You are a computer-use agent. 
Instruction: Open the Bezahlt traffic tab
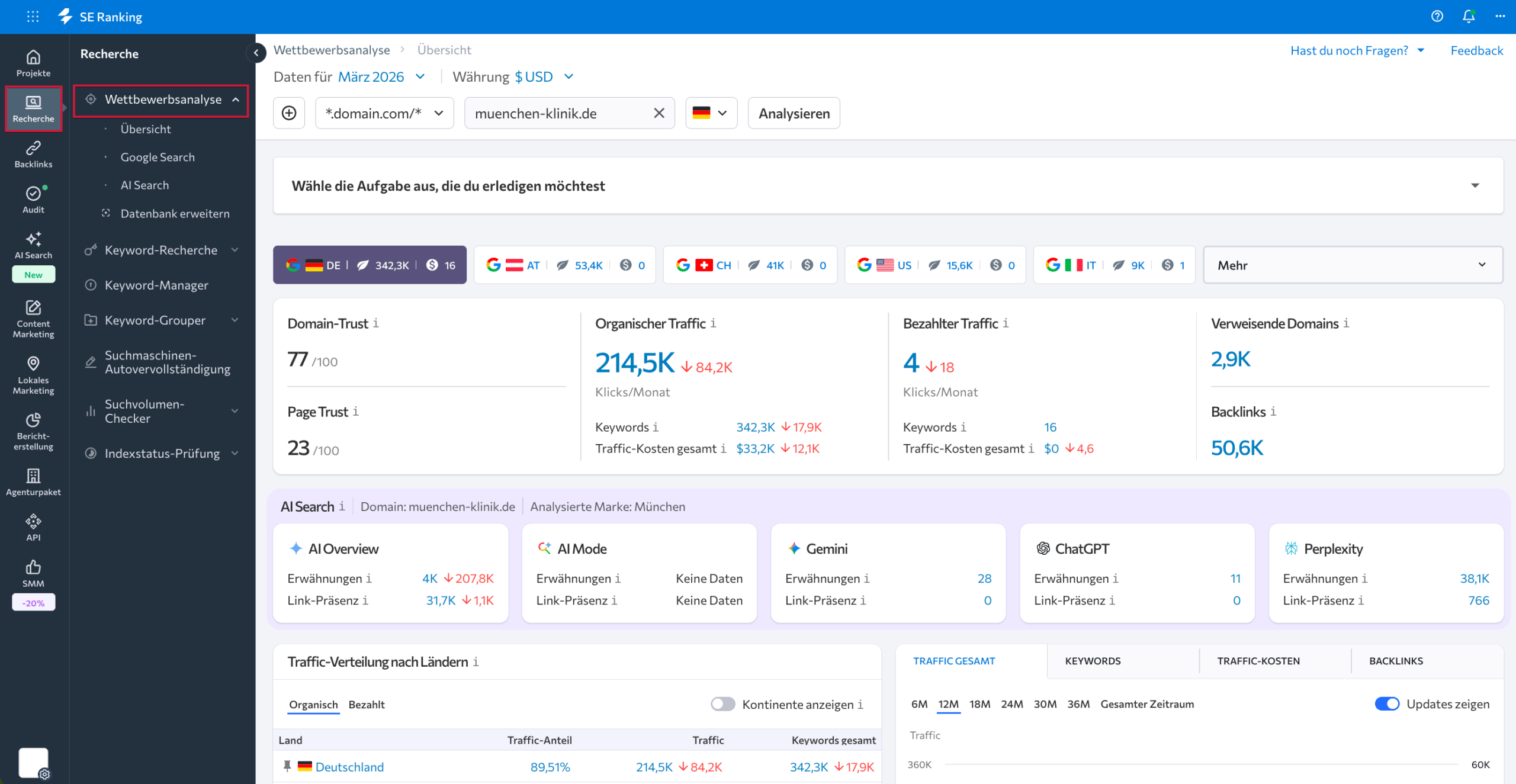367,704
